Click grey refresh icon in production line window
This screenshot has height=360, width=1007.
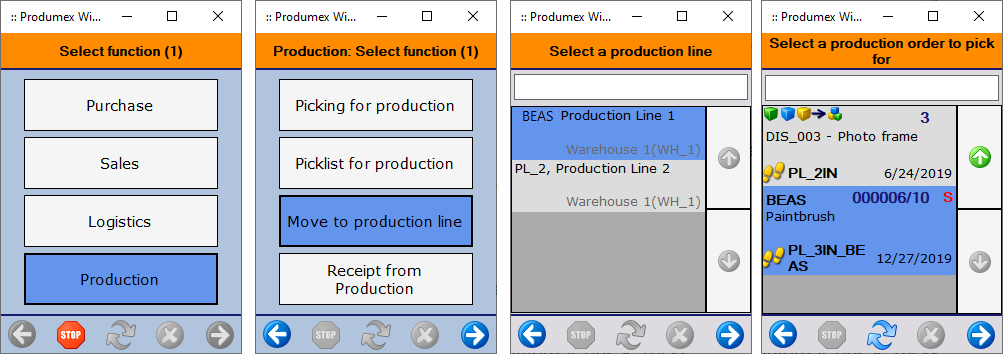coord(631,335)
